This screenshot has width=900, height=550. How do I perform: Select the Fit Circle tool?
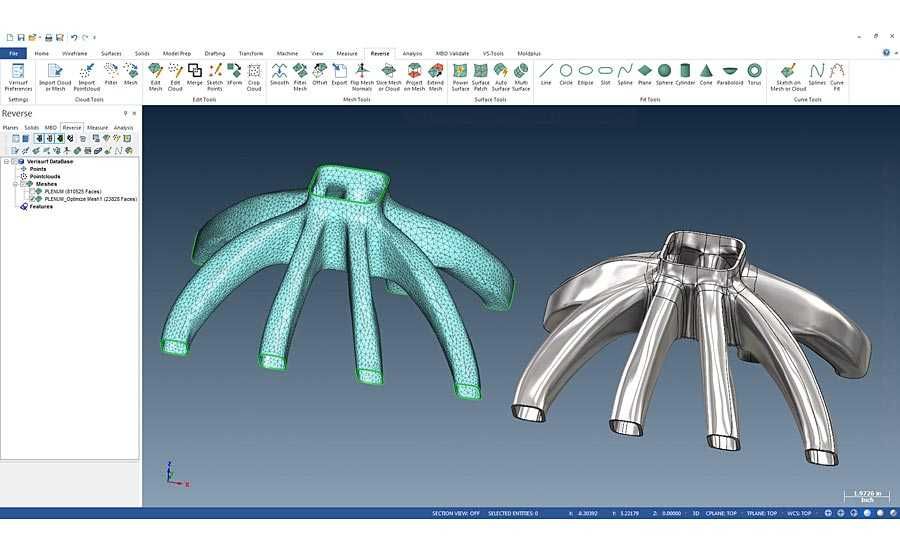click(566, 75)
